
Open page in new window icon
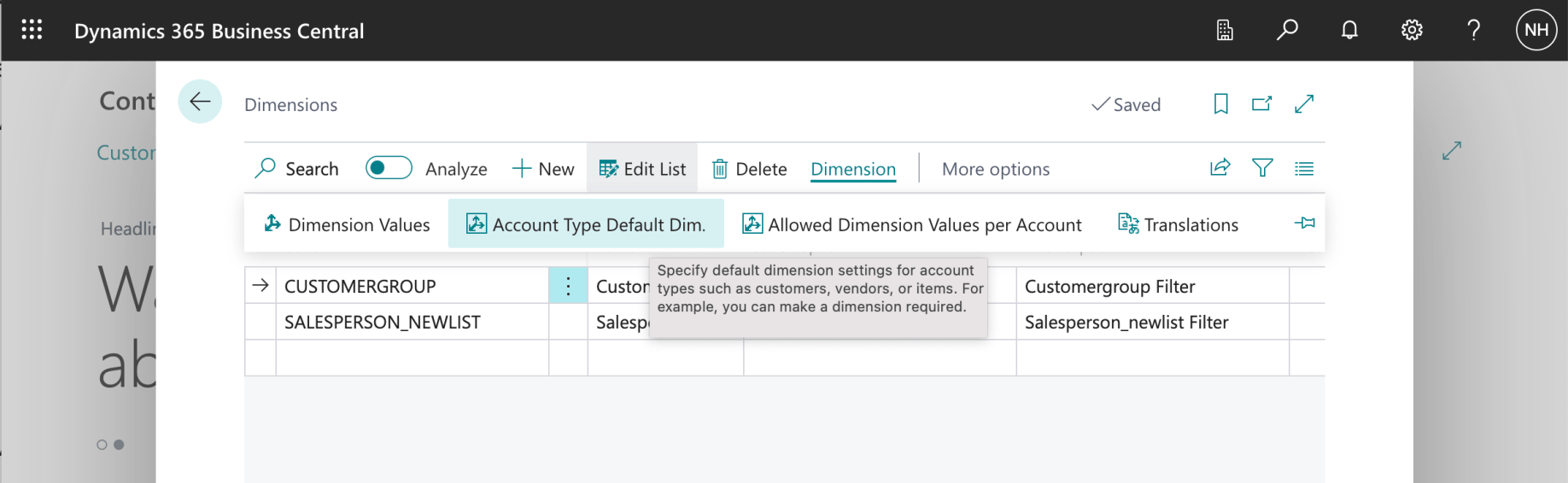point(1261,104)
